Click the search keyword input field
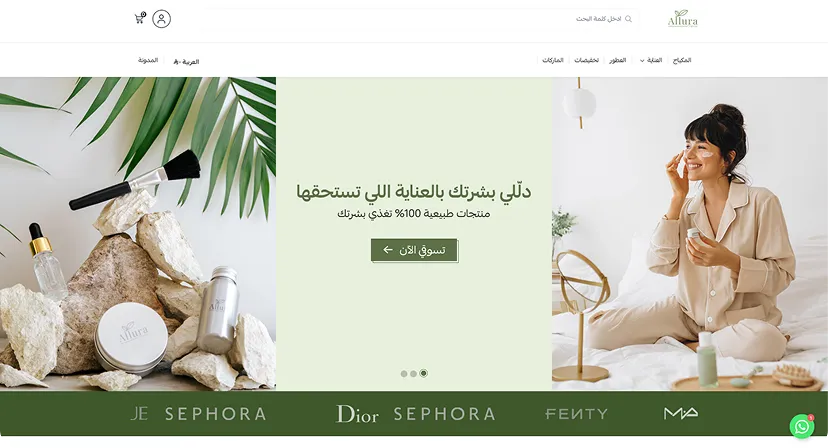The height and width of the screenshot is (448, 828). pyautogui.click(x=422, y=19)
